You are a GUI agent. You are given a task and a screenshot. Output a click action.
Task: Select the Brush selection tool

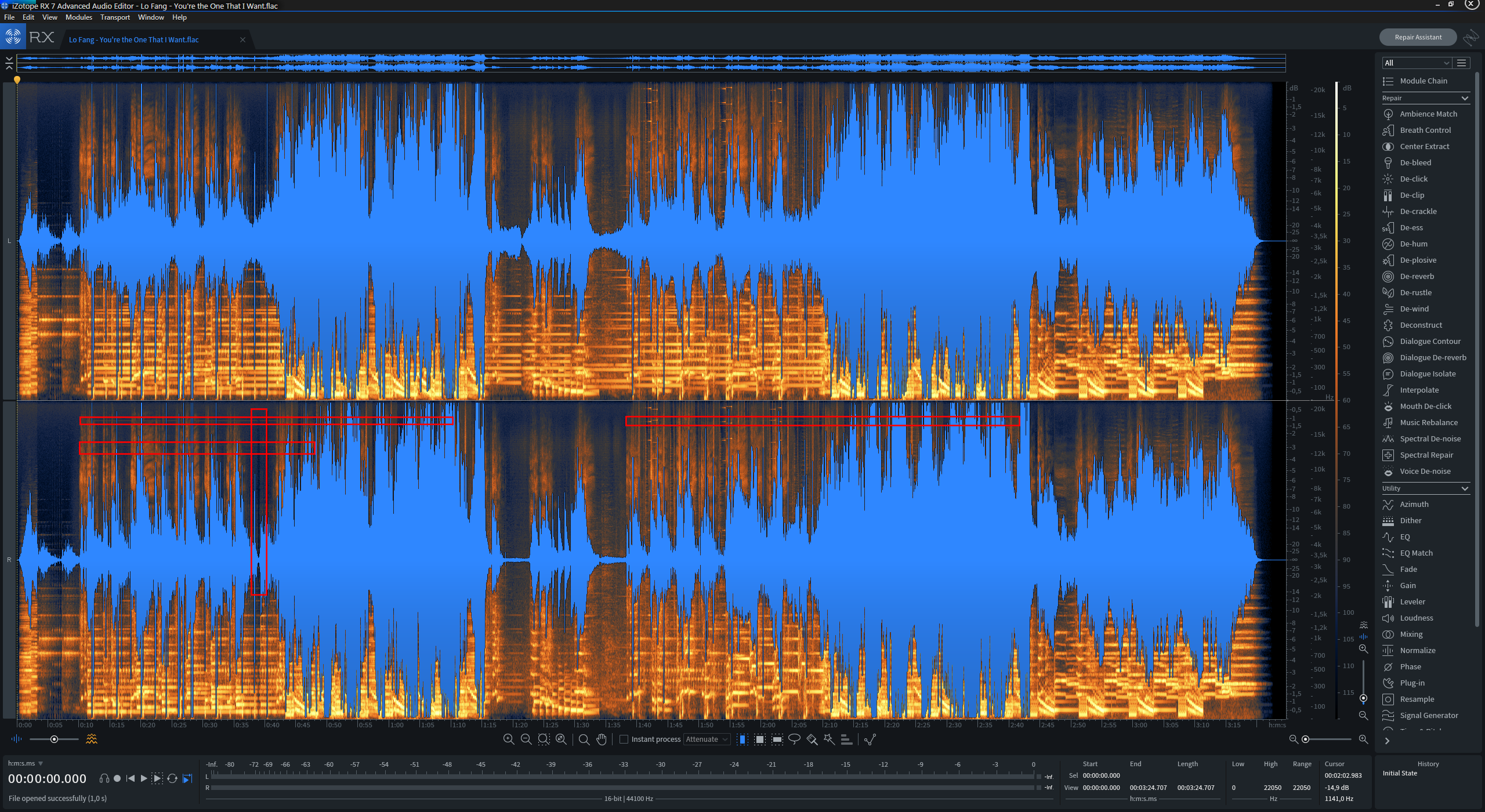click(812, 739)
